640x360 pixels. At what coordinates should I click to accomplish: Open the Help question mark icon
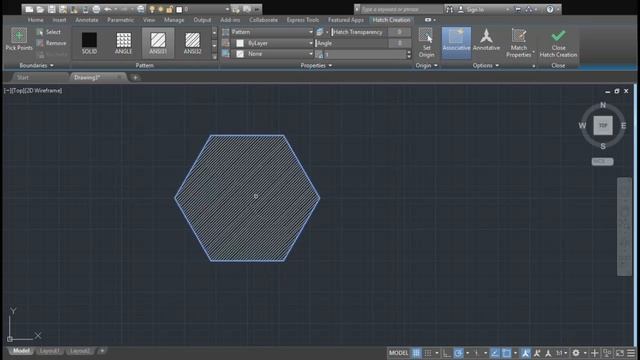(x=550, y=9)
